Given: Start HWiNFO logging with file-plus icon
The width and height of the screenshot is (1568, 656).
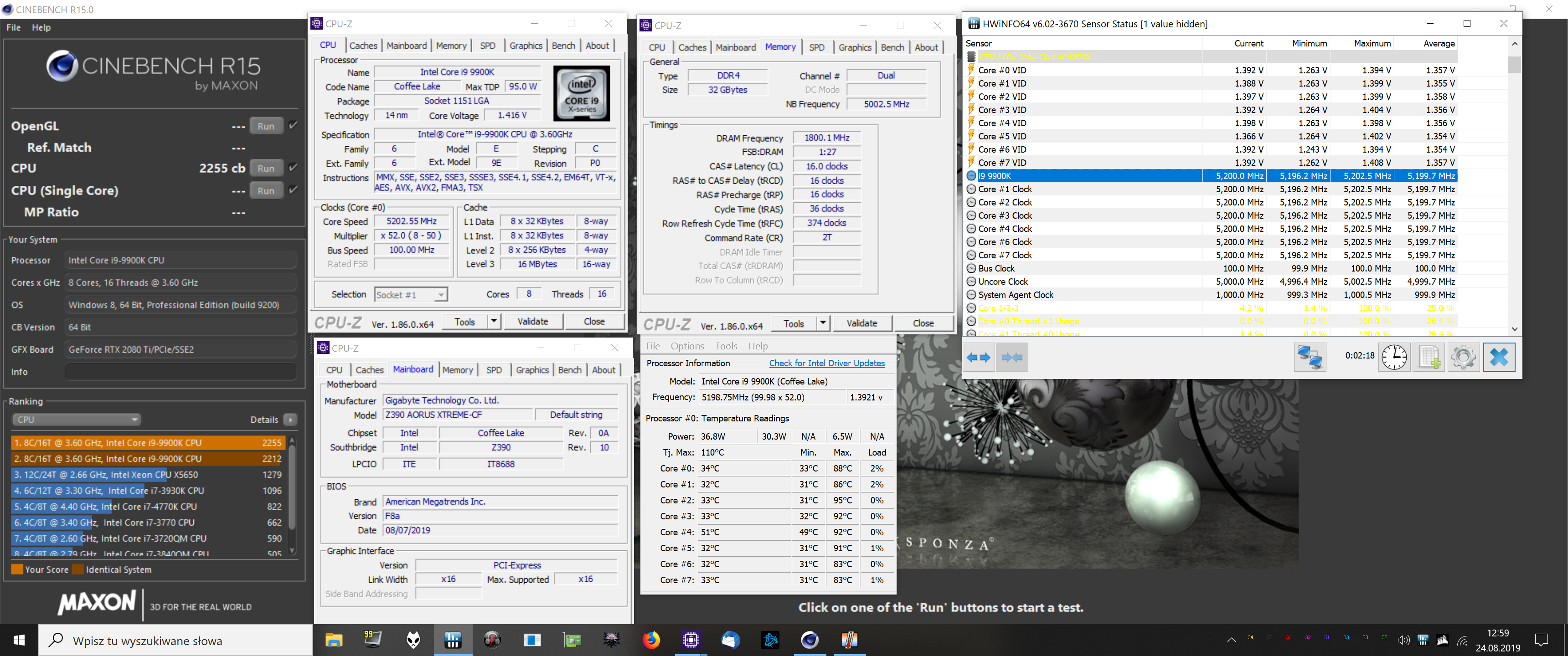Looking at the screenshot, I should click(x=1429, y=357).
